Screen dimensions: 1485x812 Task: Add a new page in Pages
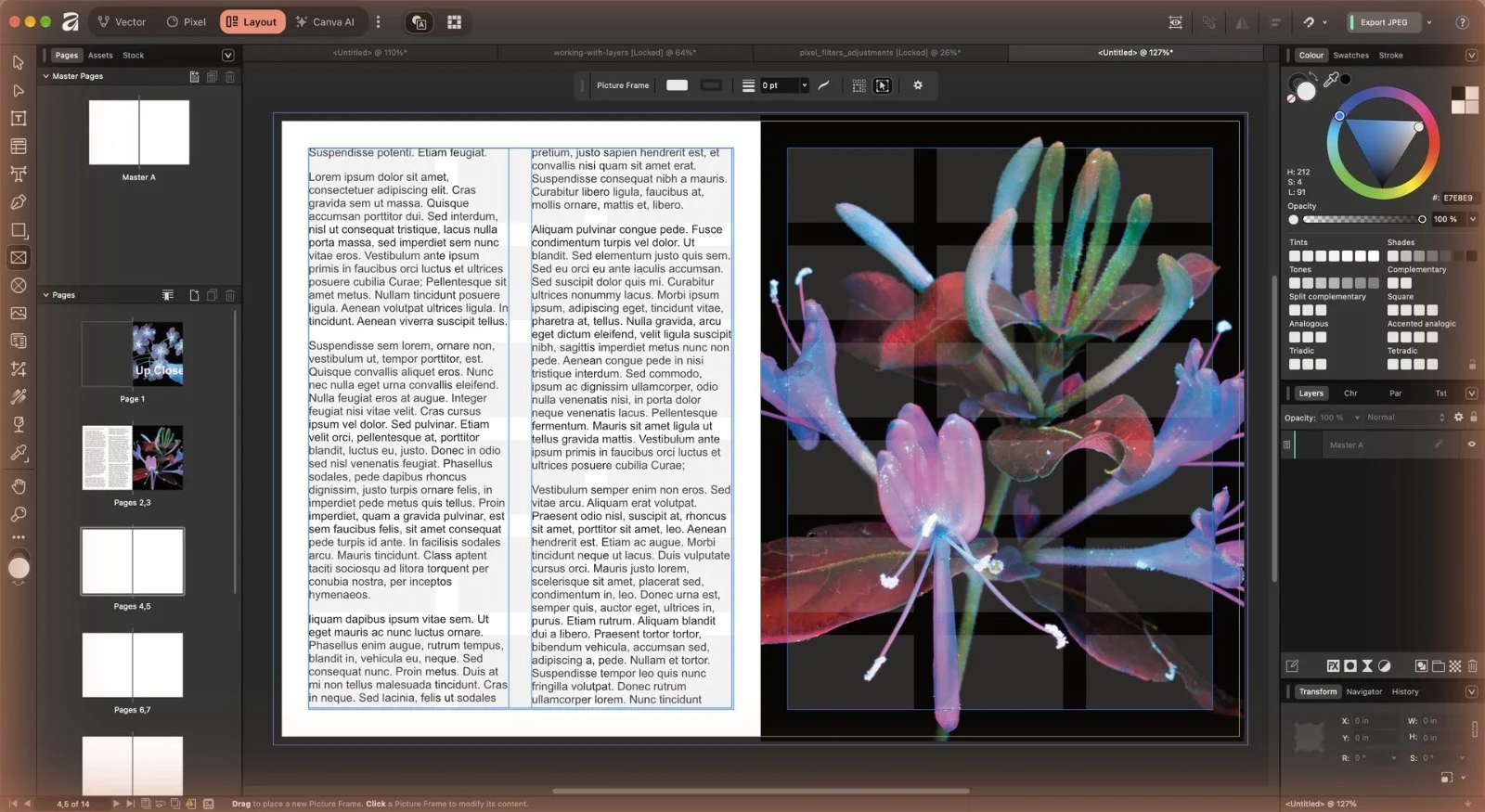[x=194, y=295]
